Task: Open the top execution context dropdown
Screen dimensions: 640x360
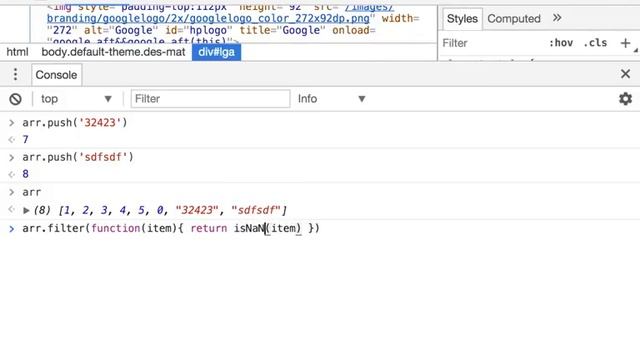Action: (x=76, y=99)
